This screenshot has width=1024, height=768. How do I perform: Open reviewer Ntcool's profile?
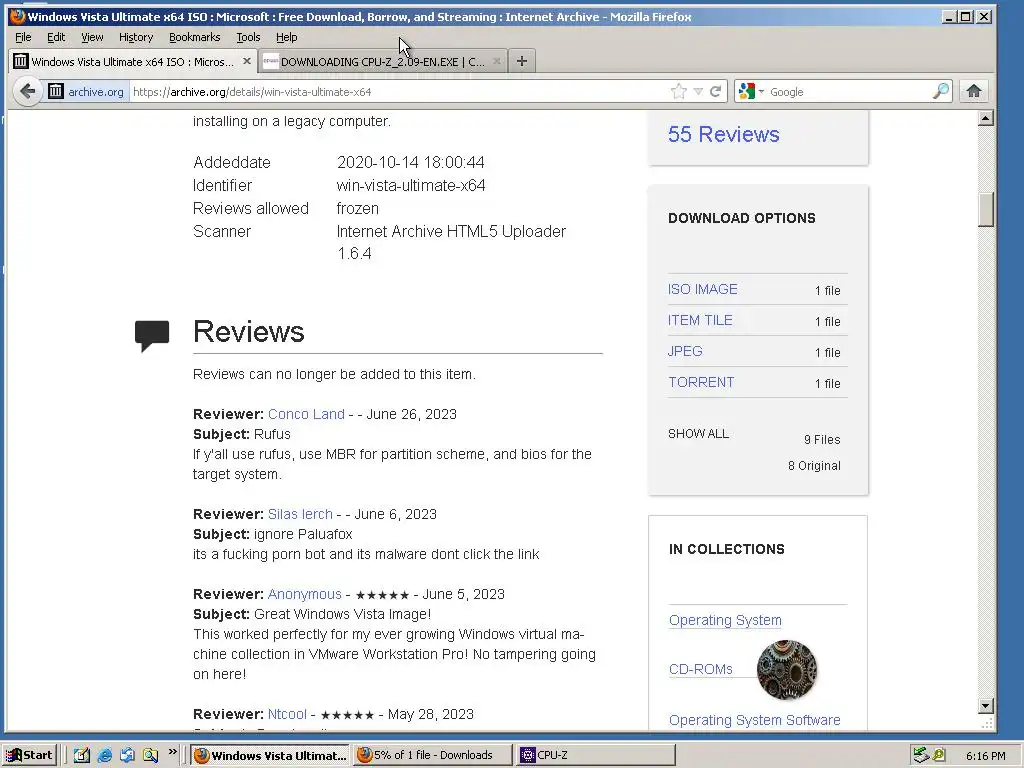(287, 714)
